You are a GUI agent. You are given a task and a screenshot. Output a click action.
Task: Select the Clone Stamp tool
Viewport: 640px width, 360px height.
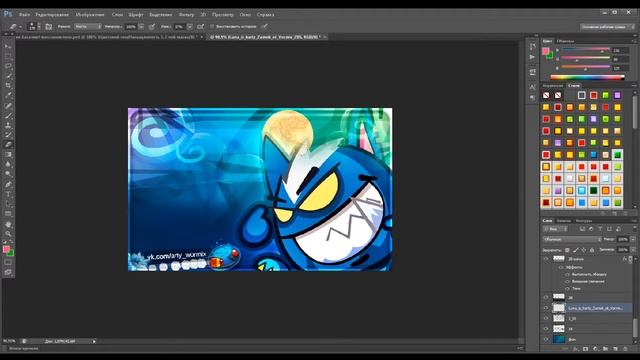coord(8,125)
